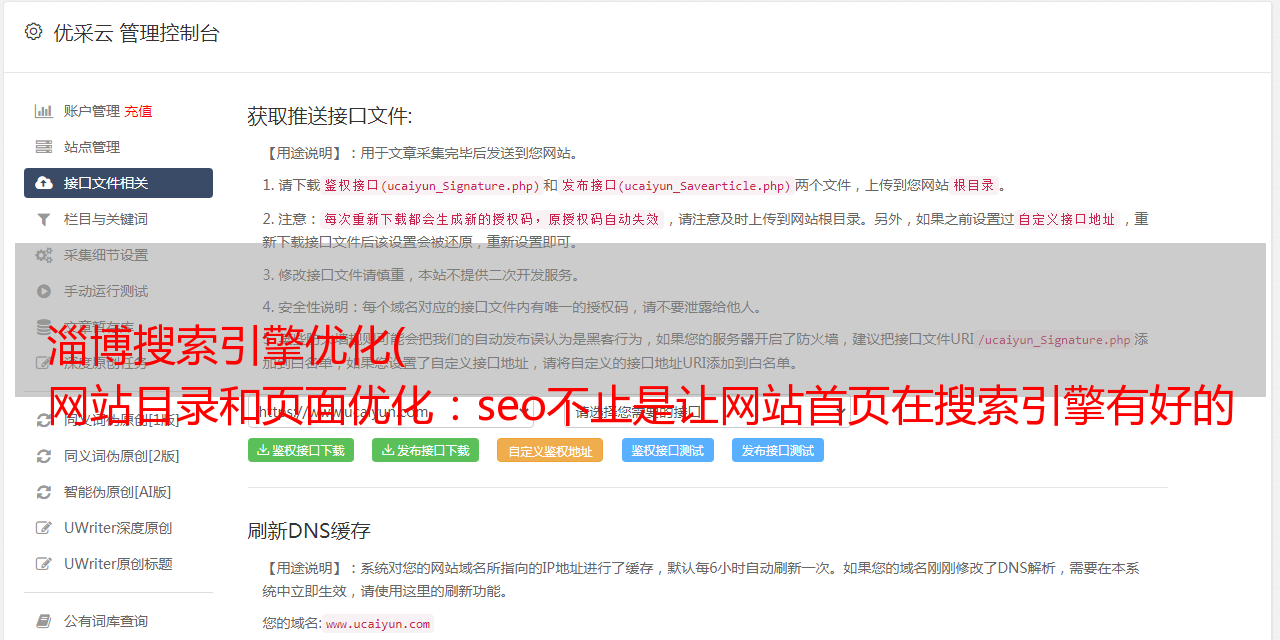
Task: Click the /ucaiyun_Signature.php URI code text
Action: pos(1054,340)
